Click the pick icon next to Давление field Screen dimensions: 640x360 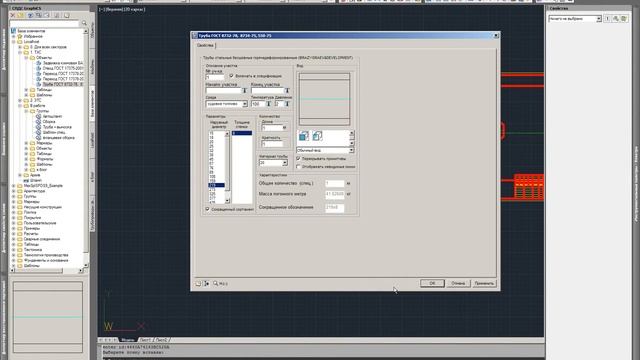287,104
